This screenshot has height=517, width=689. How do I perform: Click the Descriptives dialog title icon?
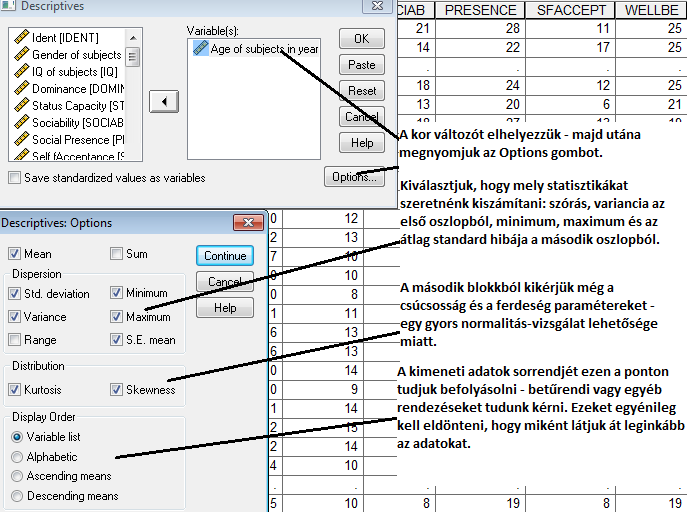click(x=9, y=8)
